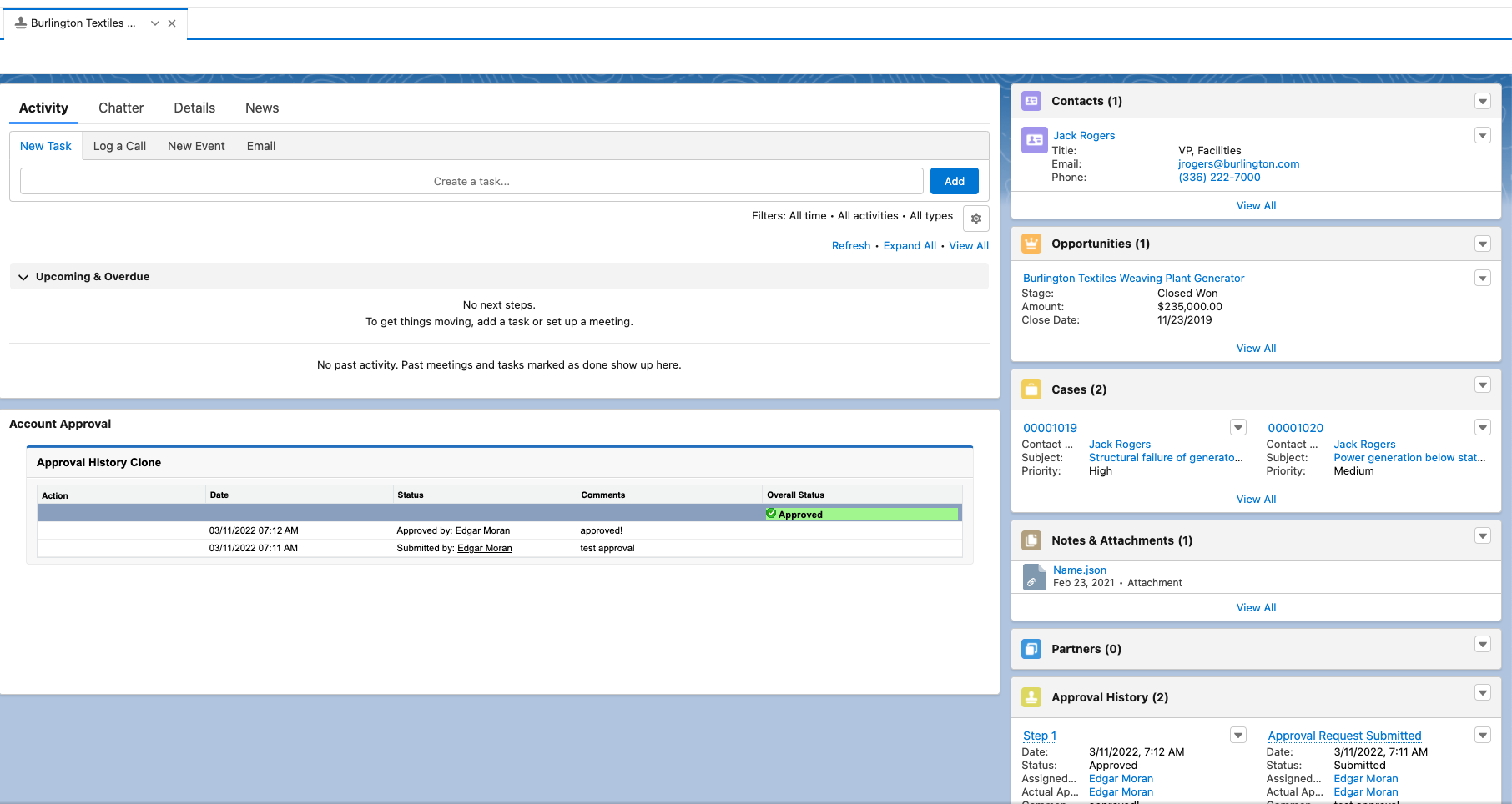Open the Jack Rogers contact link
Viewport: 1512px width, 804px height.
(x=1084, y=135)
